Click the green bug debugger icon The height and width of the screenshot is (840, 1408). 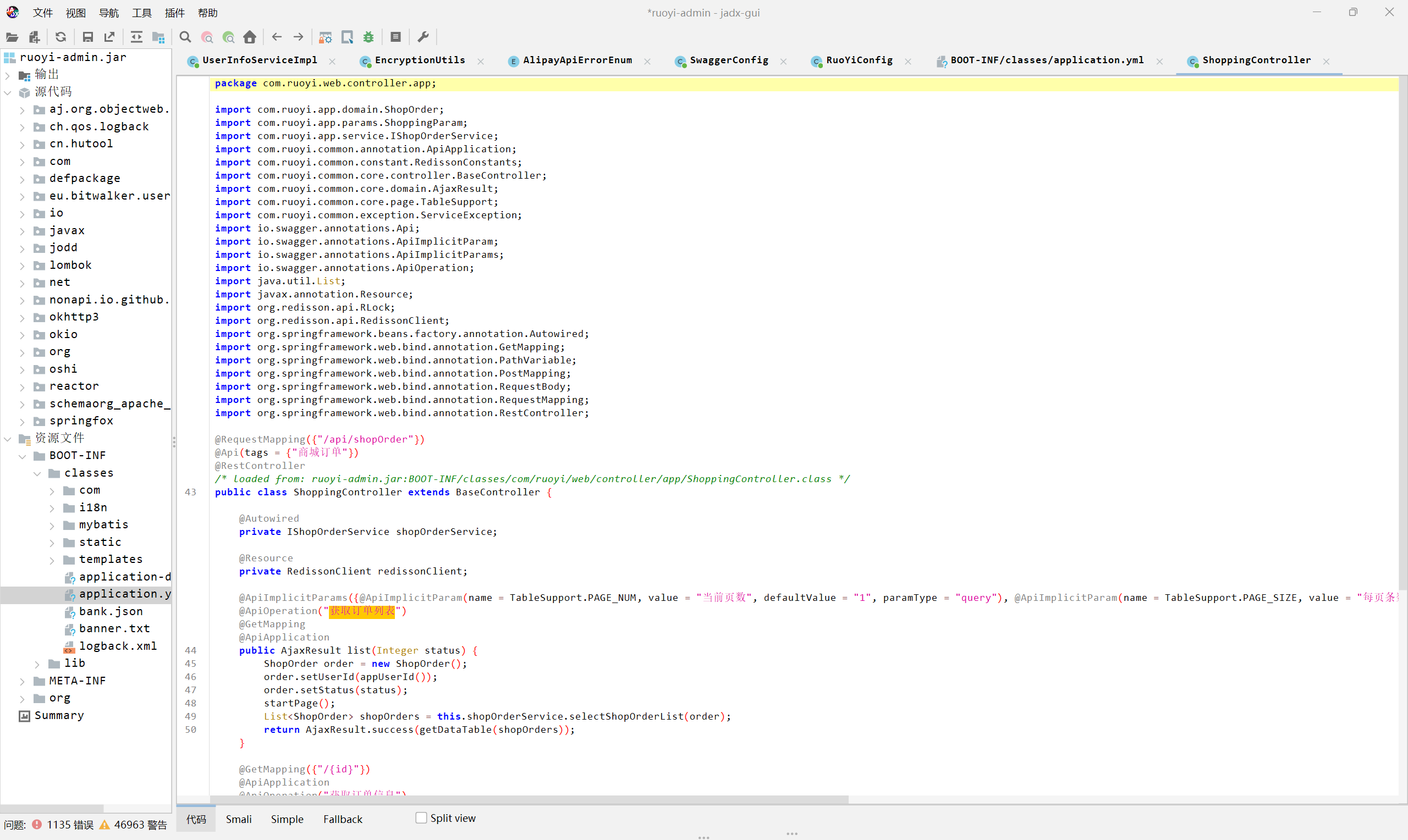(369, 37)
